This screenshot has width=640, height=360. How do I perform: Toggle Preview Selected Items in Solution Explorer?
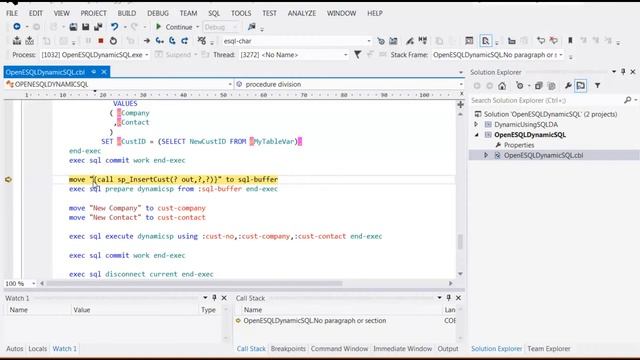tap(580, 86)
